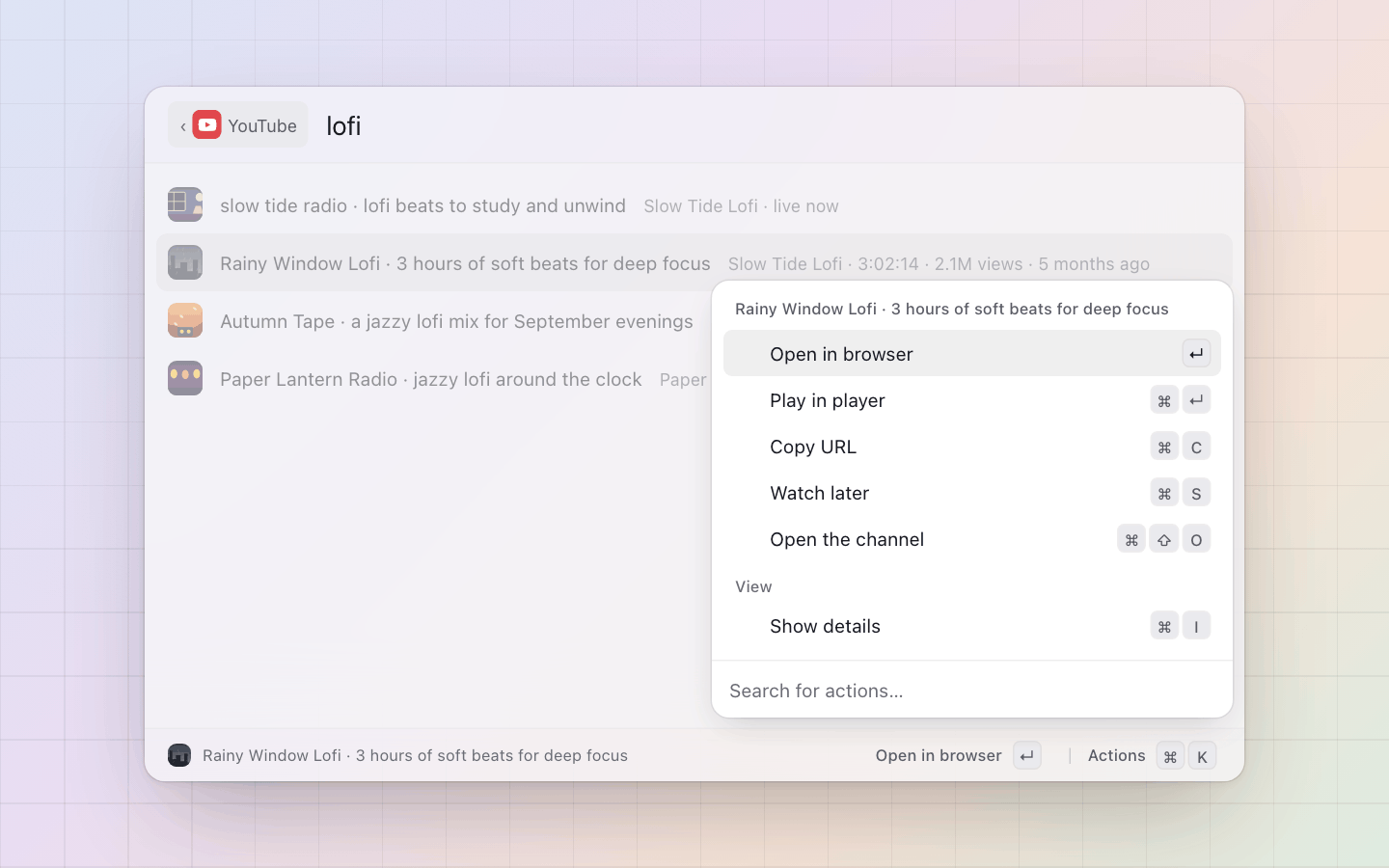Viewport: 1389px width, 868px height.
Task: Select the Show details action
Action: coord(972,626)
